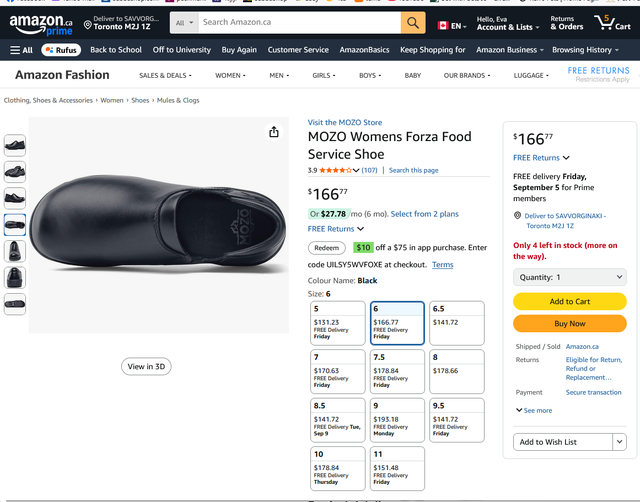Click Add to Wish List button
This screenshot has width=640, height=502.
[x=563, y=442]
